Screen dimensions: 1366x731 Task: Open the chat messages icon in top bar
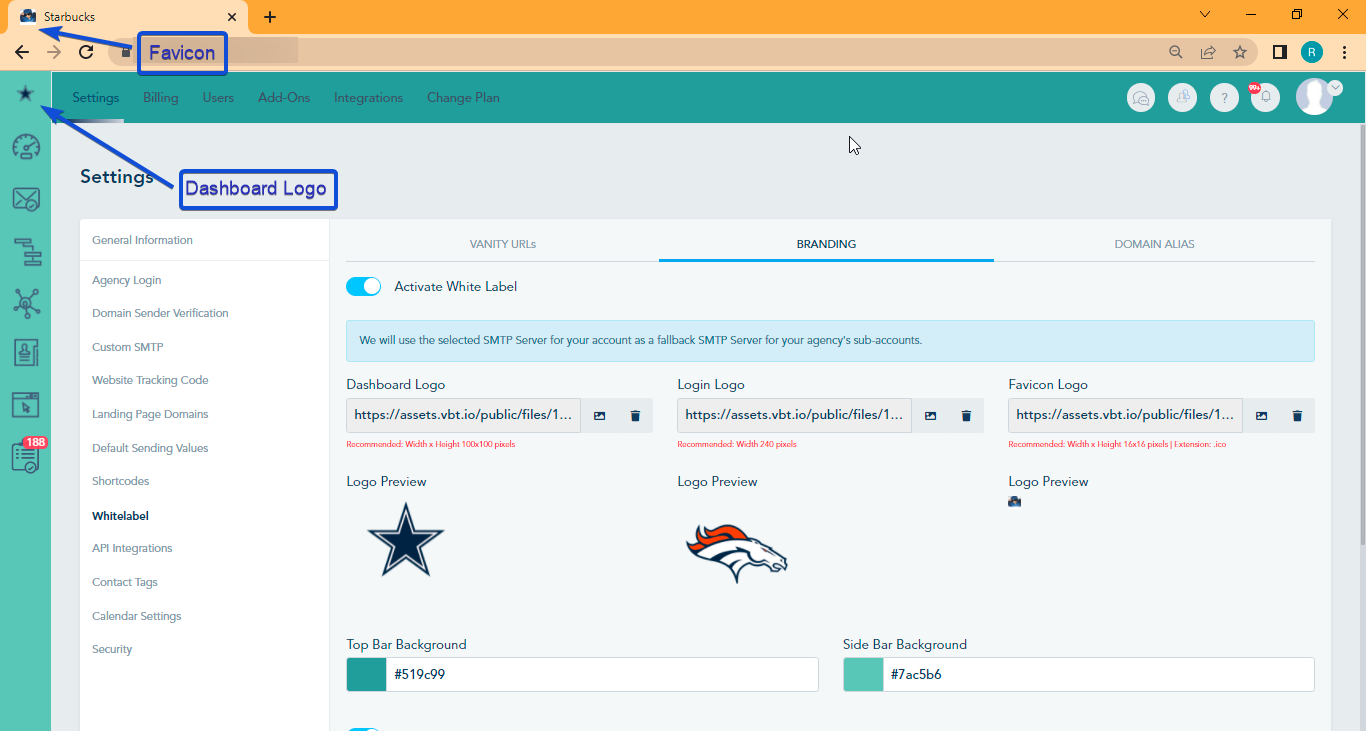coord(1141,97)
